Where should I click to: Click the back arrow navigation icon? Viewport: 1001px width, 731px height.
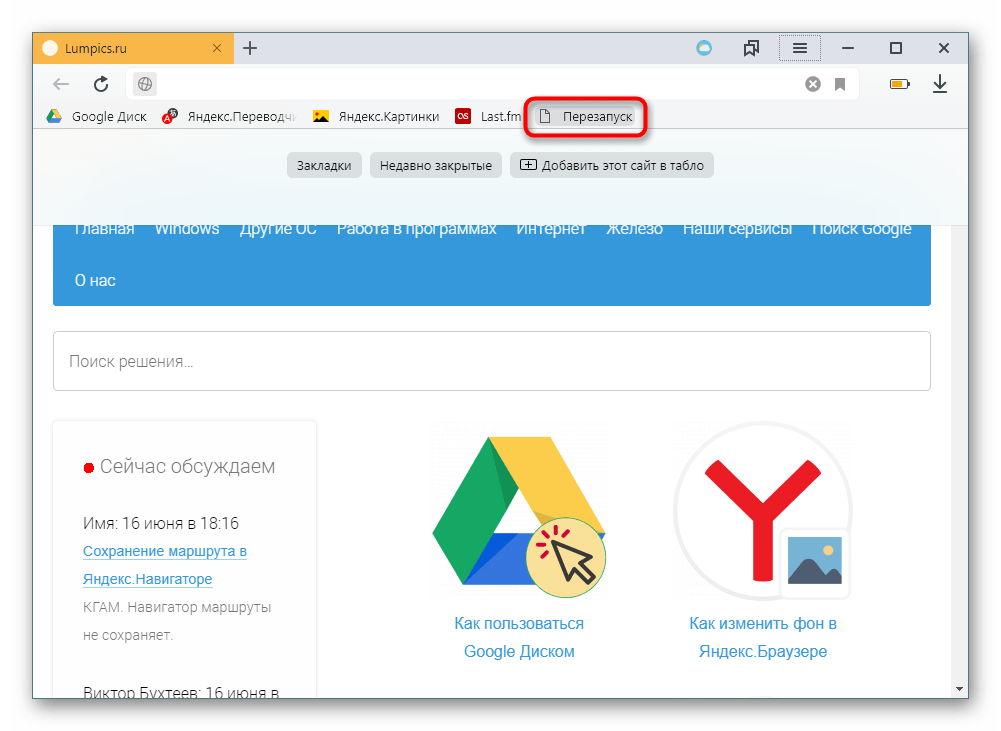point(61,85)
